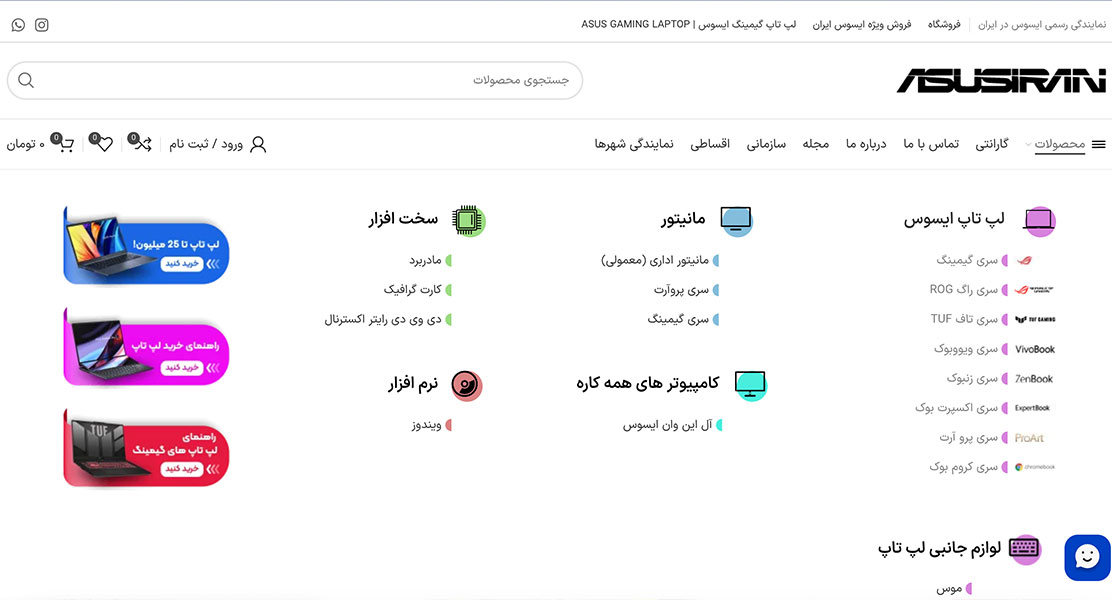
Task: Focus the جستجوی محصولات search field
Action: click(295, 80)
